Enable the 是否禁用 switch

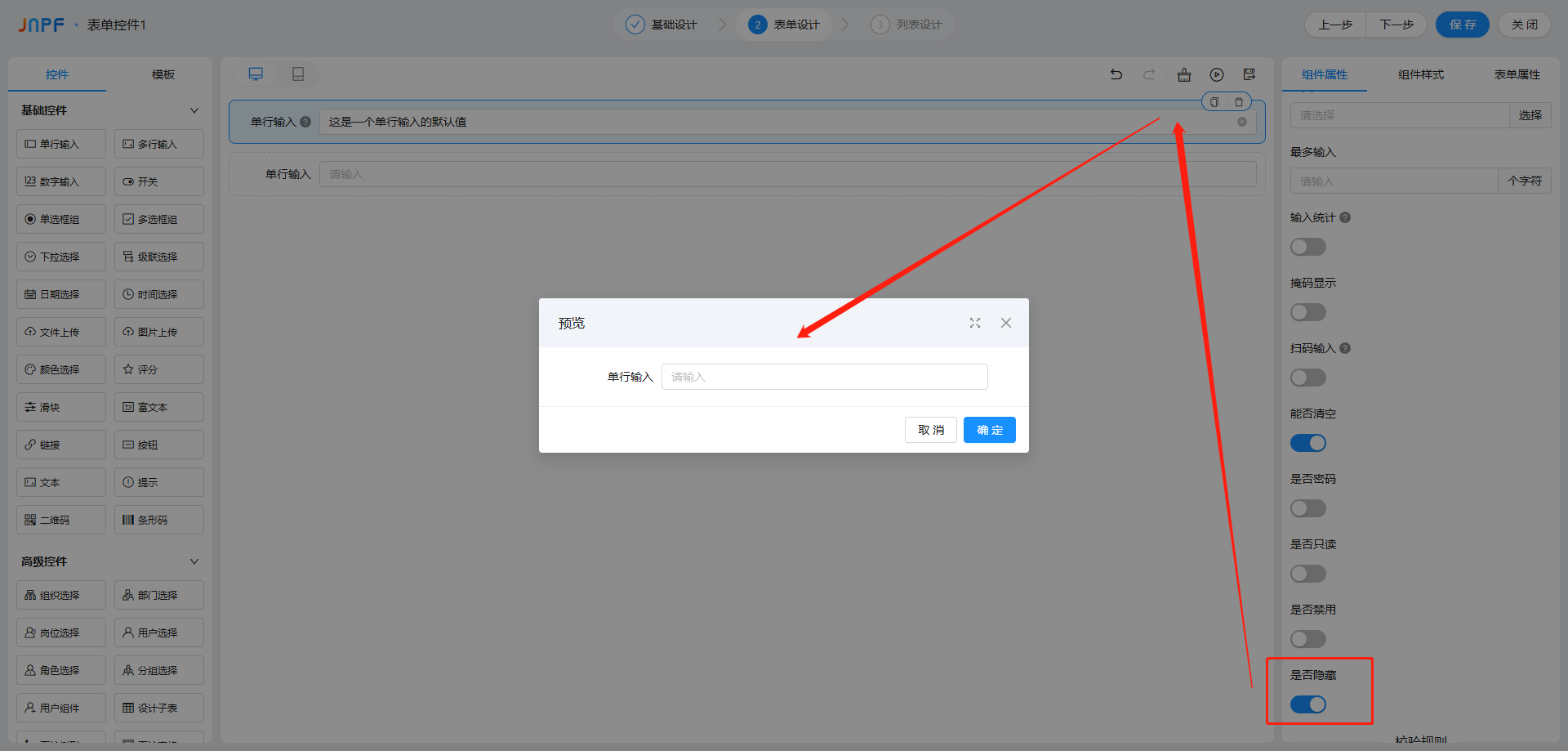(1308, 639)
